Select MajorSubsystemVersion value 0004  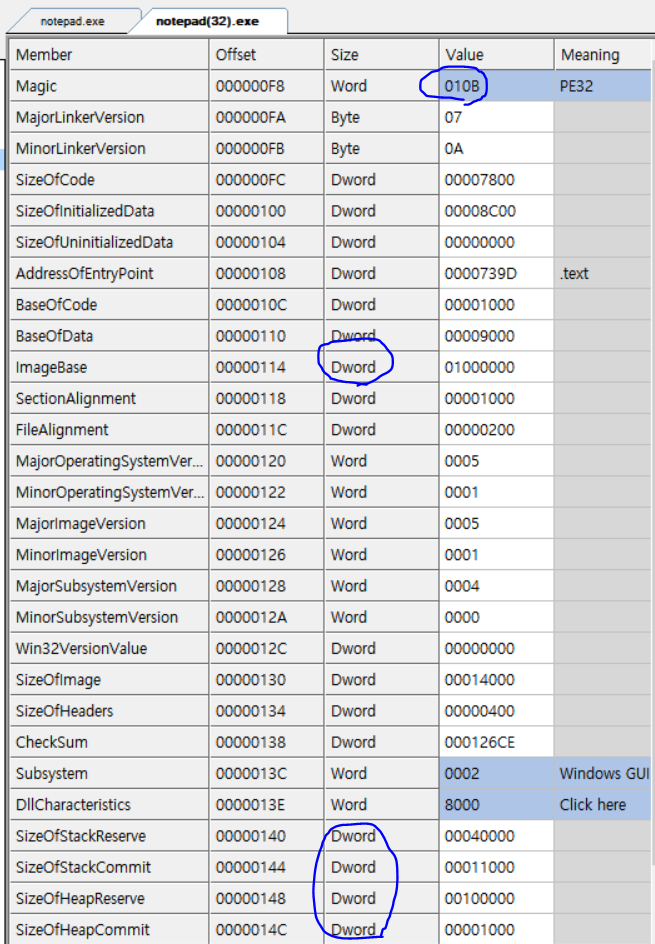496,587
